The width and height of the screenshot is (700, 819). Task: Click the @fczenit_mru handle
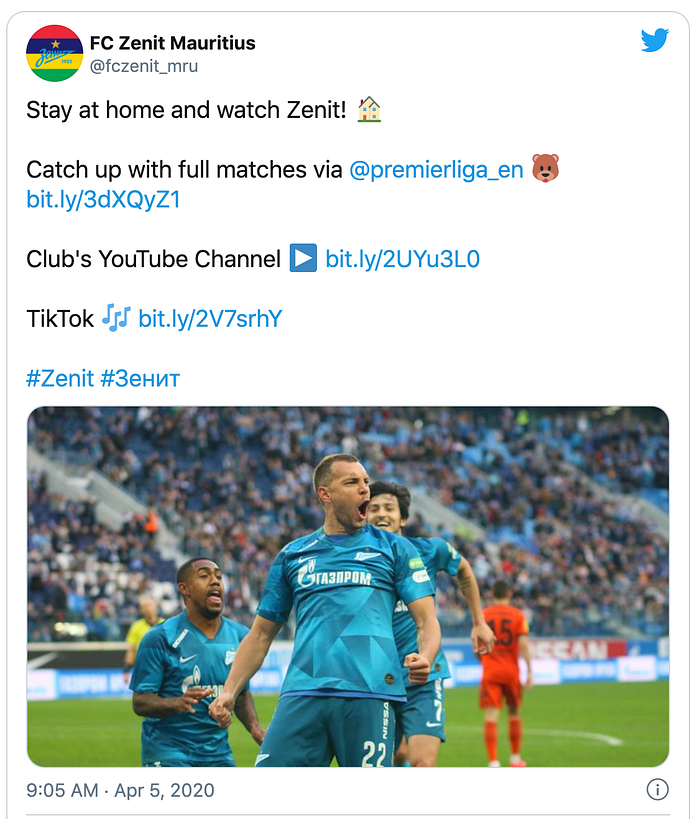[144, 66]
